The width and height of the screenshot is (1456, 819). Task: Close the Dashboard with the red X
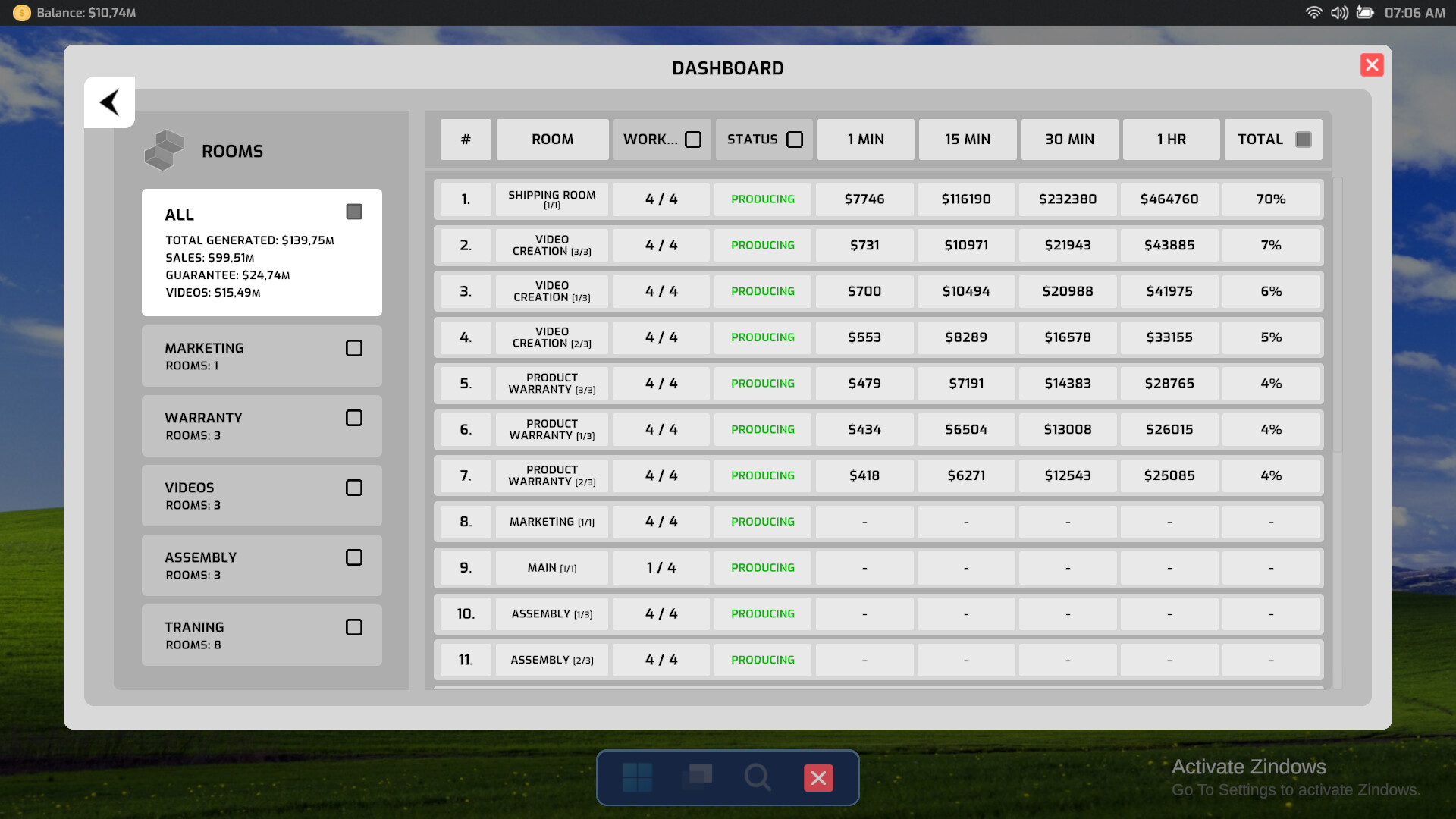point(1372,65)
